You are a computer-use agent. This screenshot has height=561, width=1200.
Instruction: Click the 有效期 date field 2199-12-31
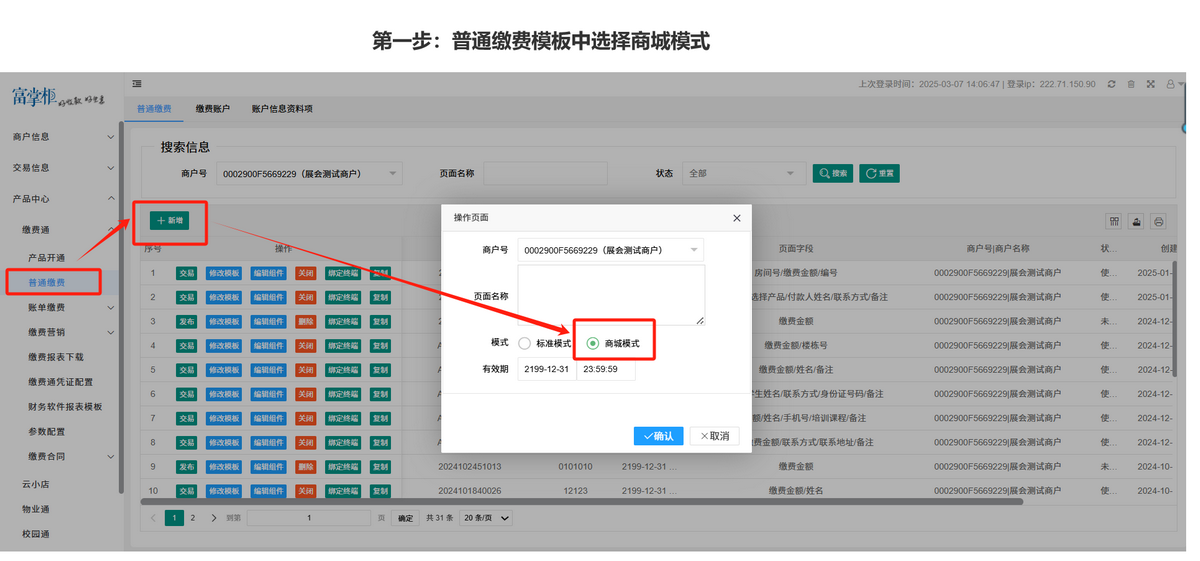(547, 369)
